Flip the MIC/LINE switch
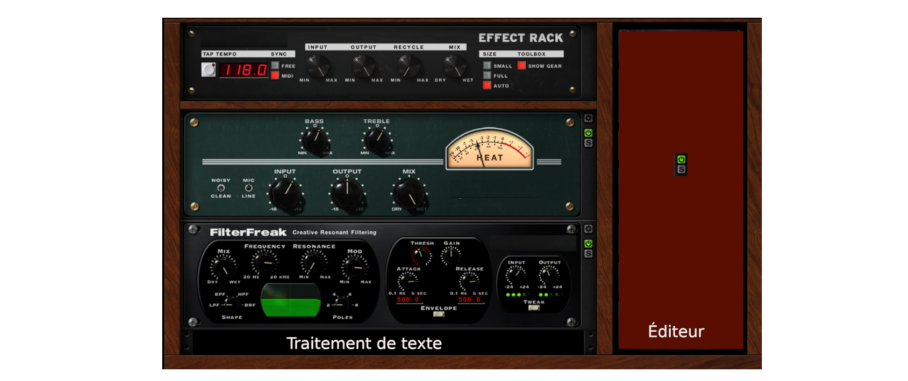The width and height of the screenshot is (908, 381). pos(248,188)
